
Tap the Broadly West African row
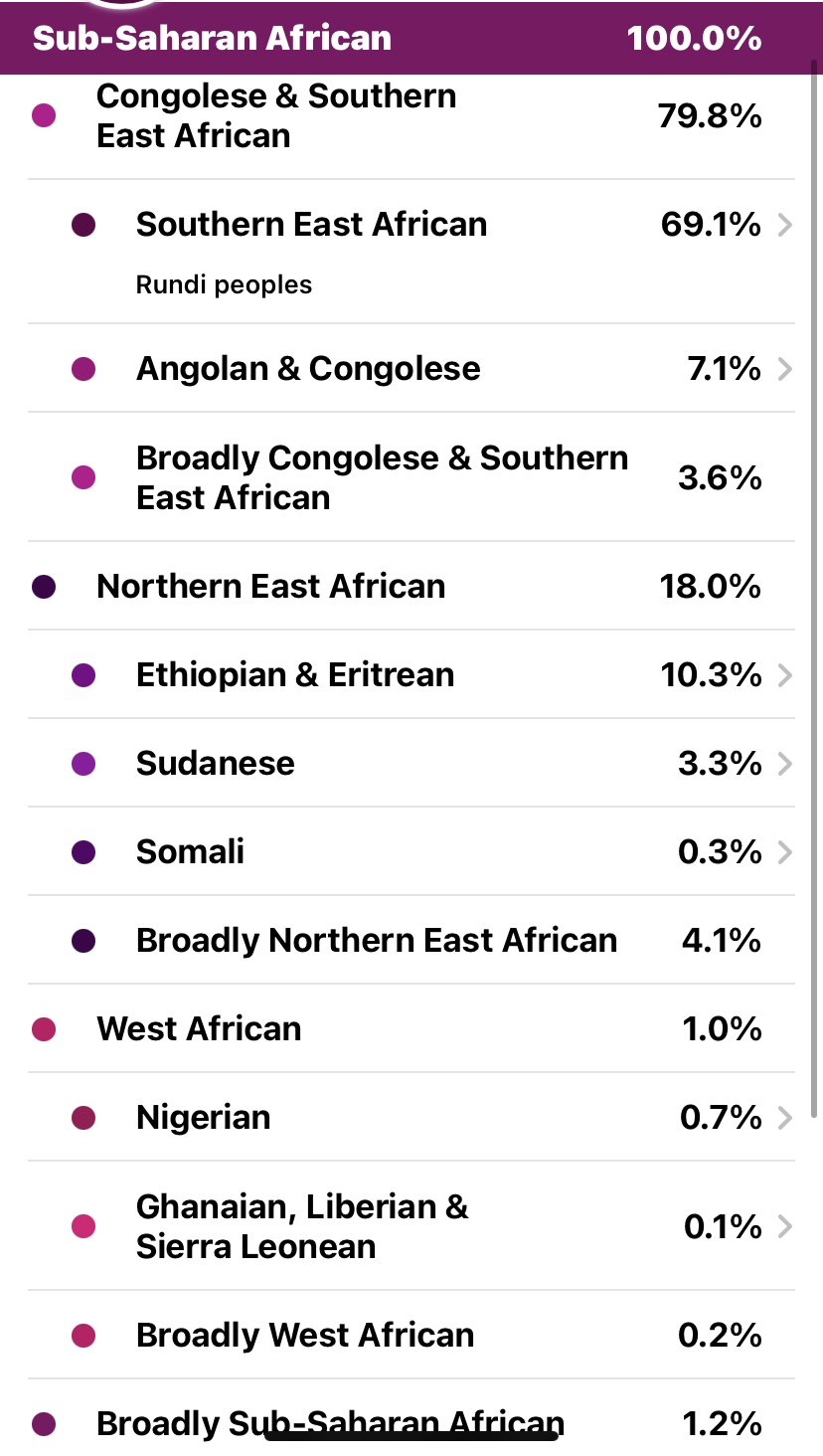pyautogui.click(x=411, y=1335)
